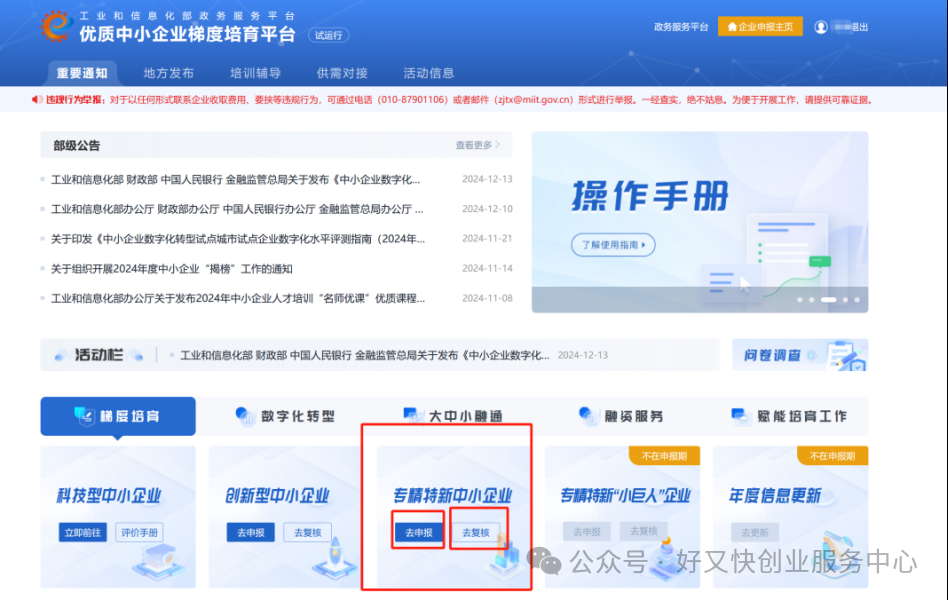Image resolution: width=948 pixels, height=600 pixels.
Task: Click the 赋能培育工作 tab icon
Action: [x=740, y=416]
